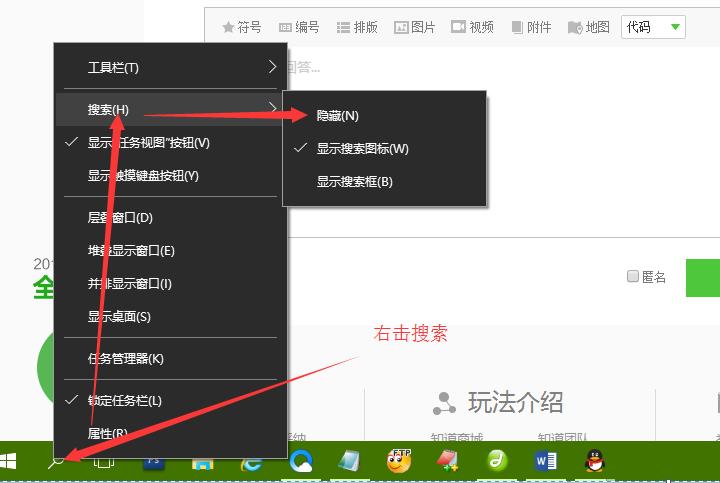
Task: Open the notepad app icon in taskbar
Action: [x=349, y=461]
